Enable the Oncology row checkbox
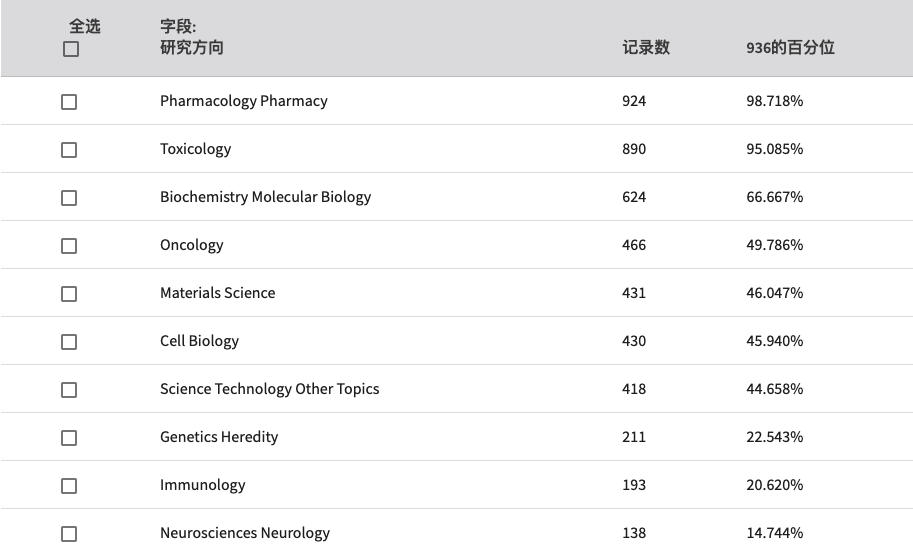Screen dimensions: 913x554 point(69,246)
